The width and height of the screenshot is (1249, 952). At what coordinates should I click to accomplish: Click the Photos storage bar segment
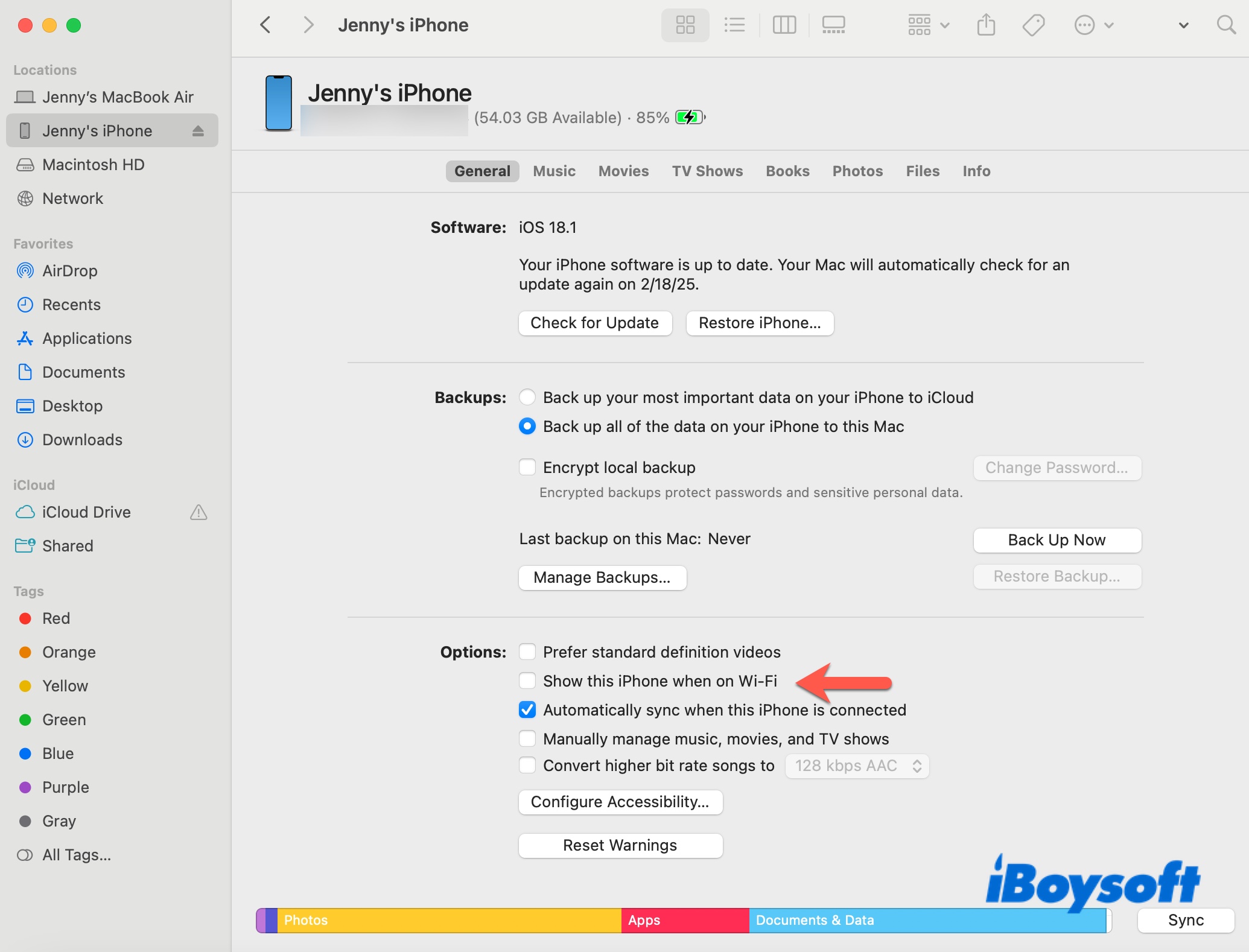pos(450,921)
